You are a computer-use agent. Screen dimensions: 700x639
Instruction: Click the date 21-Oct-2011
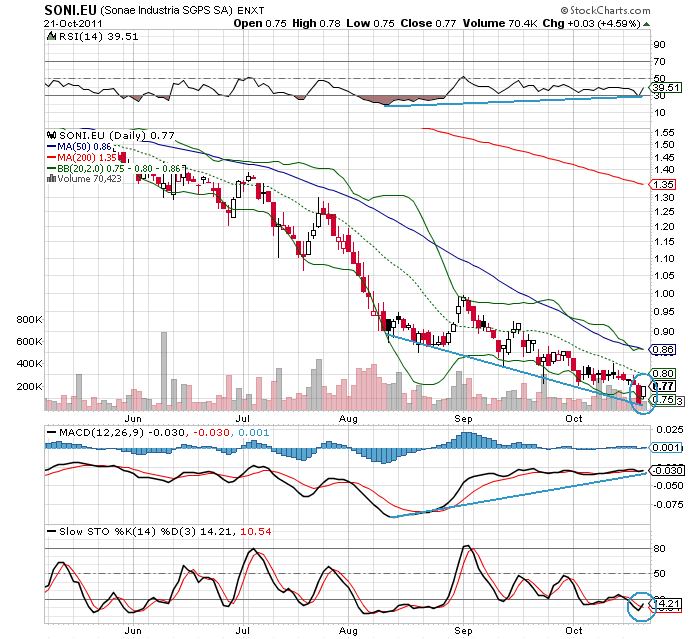pyautogui.click(x=73, y=24)
